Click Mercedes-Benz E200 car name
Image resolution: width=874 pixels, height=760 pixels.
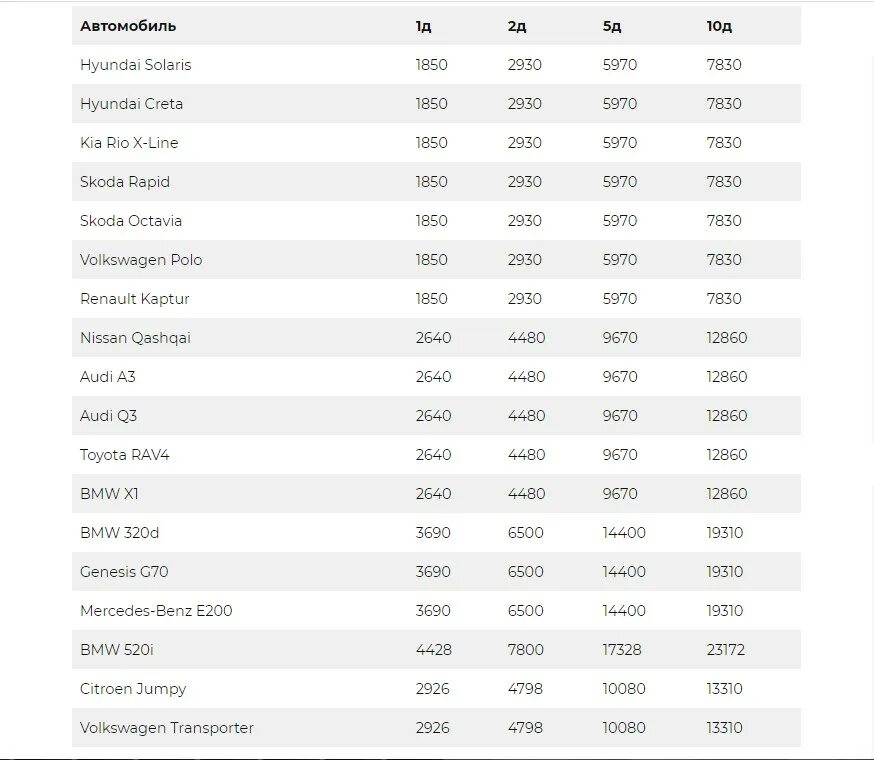156,611
